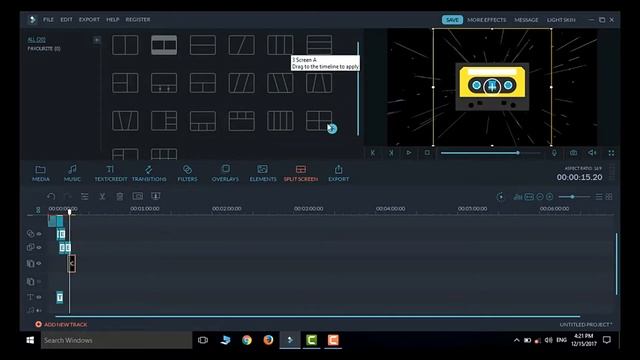Select the FAVOURITE (0) category
The height and width of the screenshot is (360, 640).
pyautogui.click(x=44, y=49)
